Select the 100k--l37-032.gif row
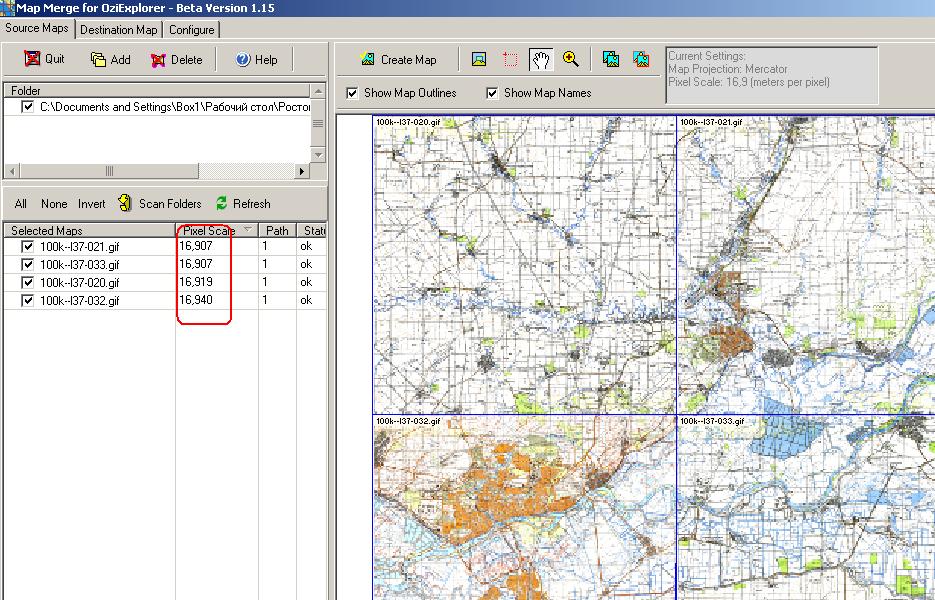The height and width of the screenshot is (600, 935). (x=80, y=301)
